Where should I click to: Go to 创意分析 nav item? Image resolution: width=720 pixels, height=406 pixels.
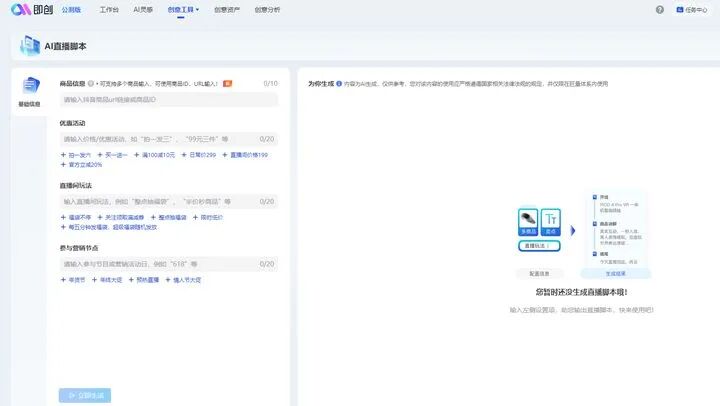coord(267,10)
